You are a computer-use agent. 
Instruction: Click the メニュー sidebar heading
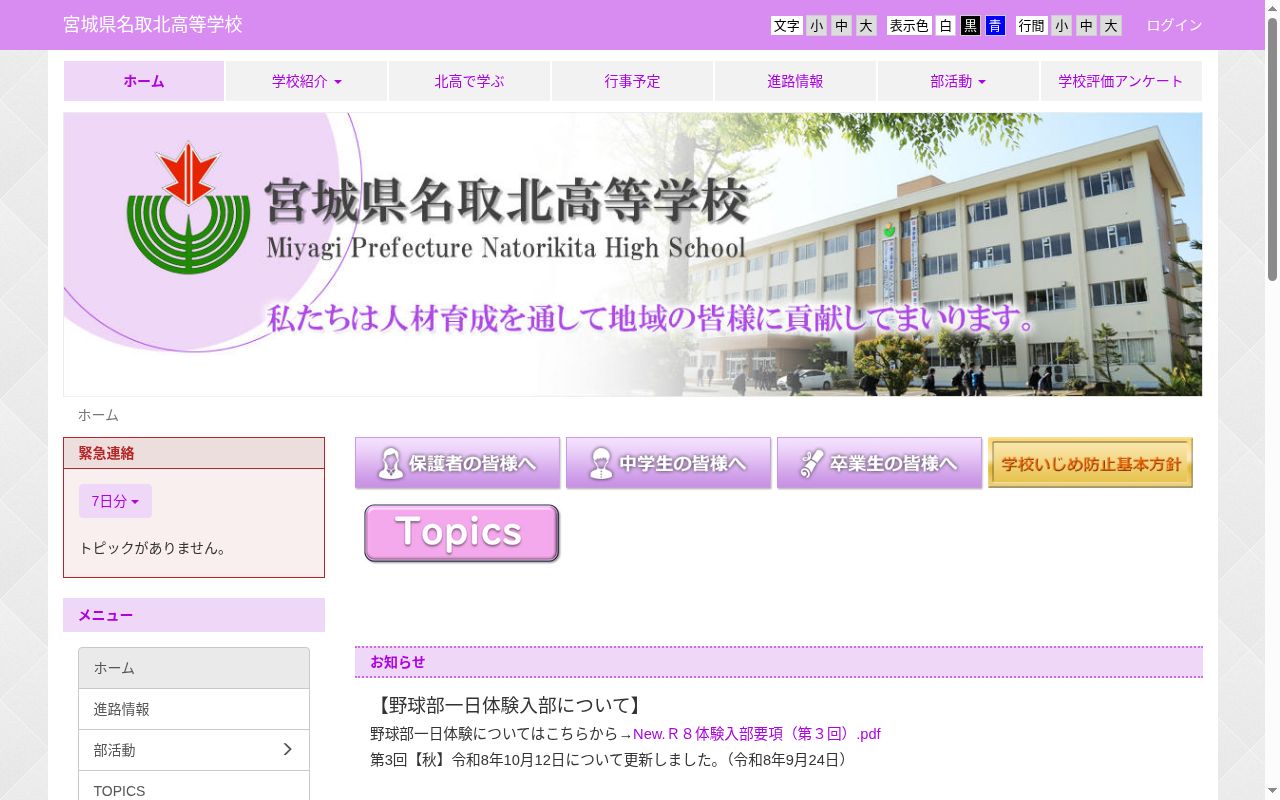[x=194, y=615]
